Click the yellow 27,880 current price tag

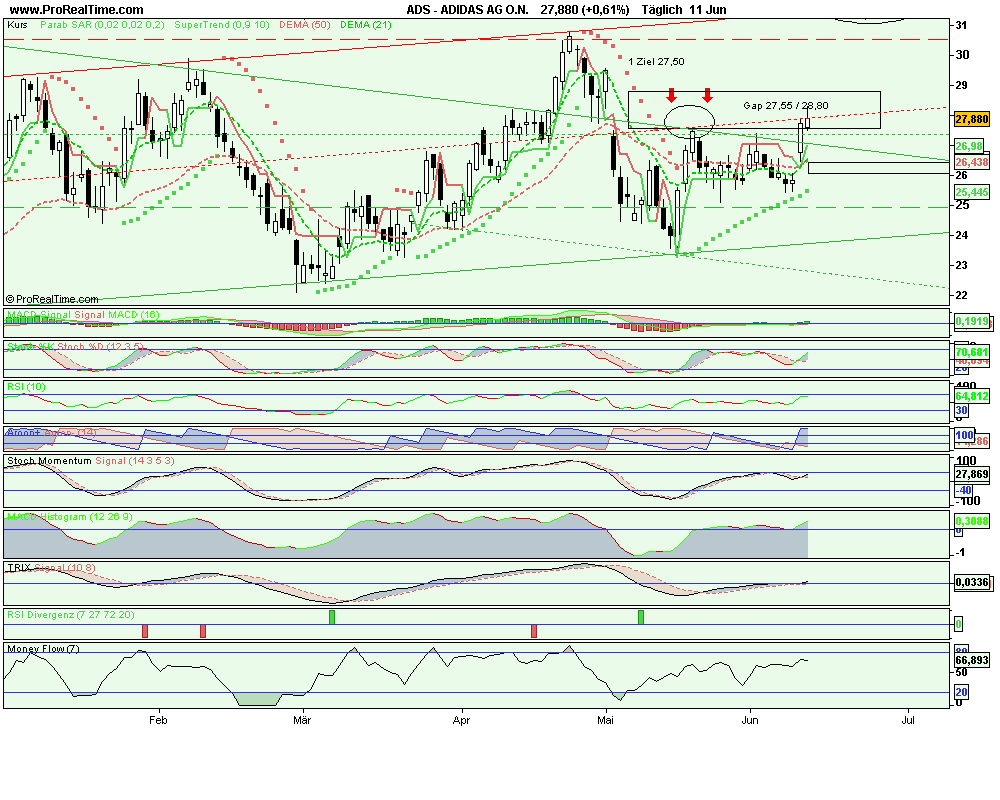[x=972, y=119]
